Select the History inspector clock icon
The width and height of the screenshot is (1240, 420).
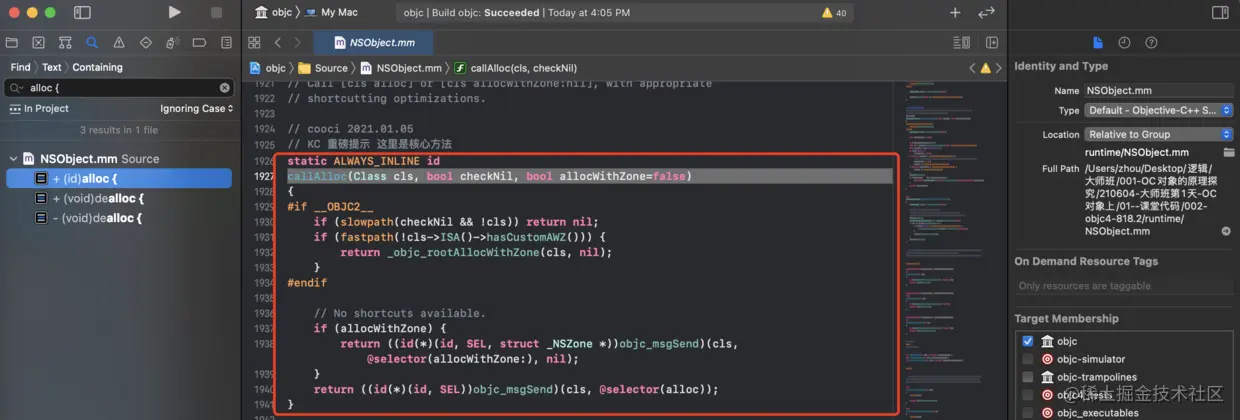[1124, 43]
